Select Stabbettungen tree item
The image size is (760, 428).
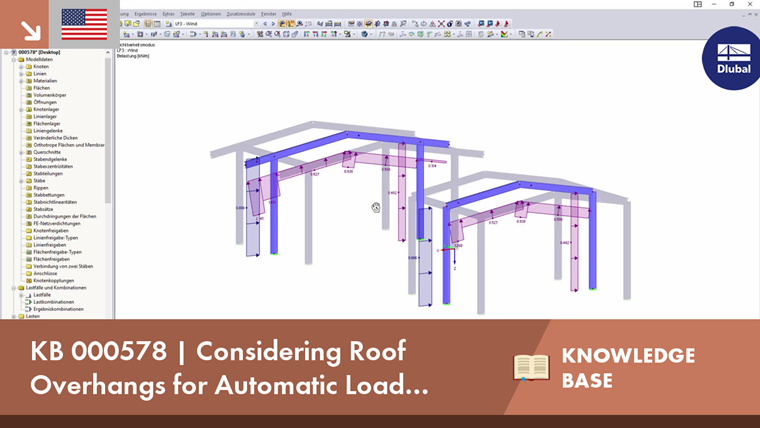pyautogui.click(x=49, y=195)
